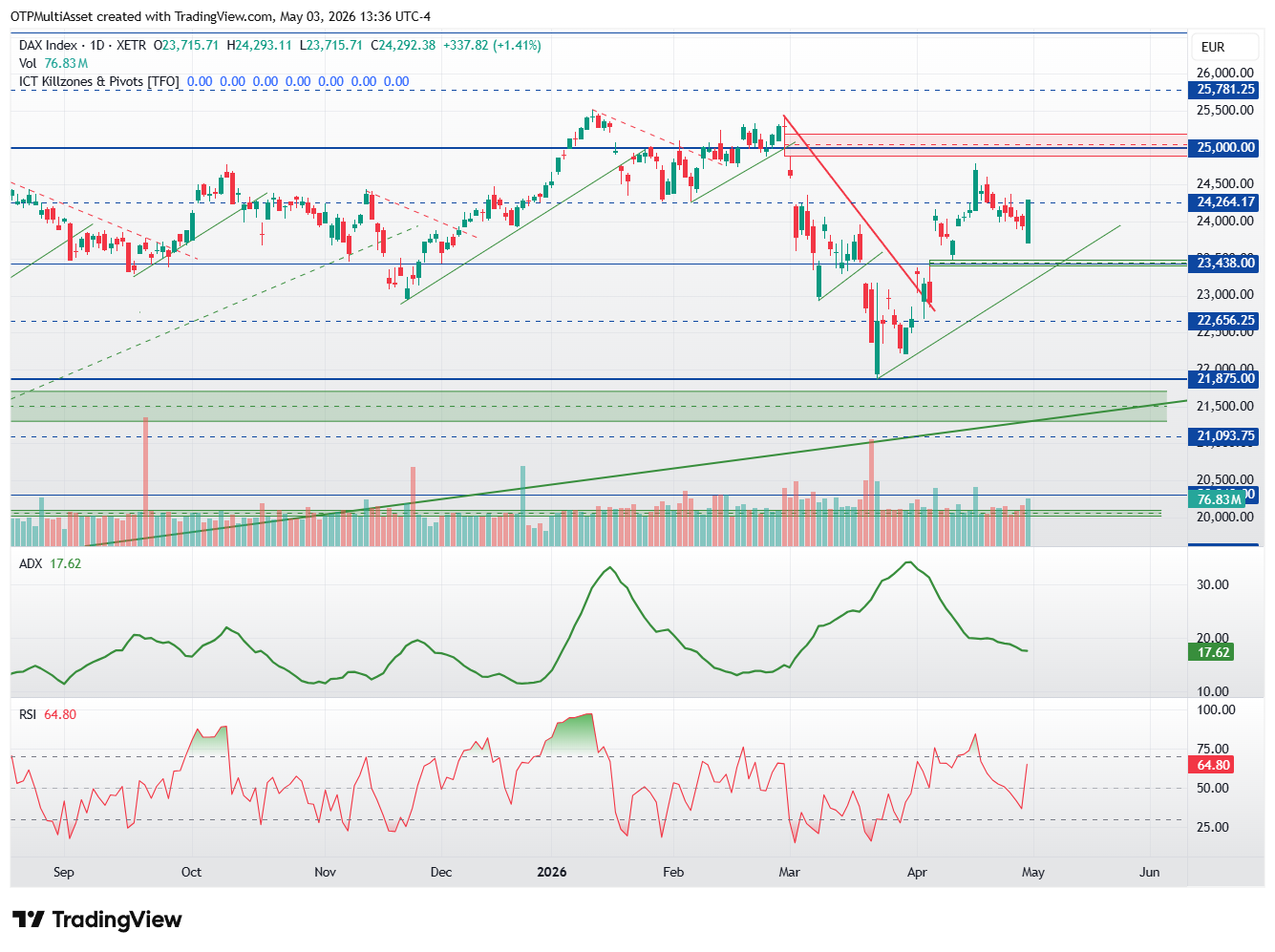Select the 25,000.00 price level label

[1226, 148]
